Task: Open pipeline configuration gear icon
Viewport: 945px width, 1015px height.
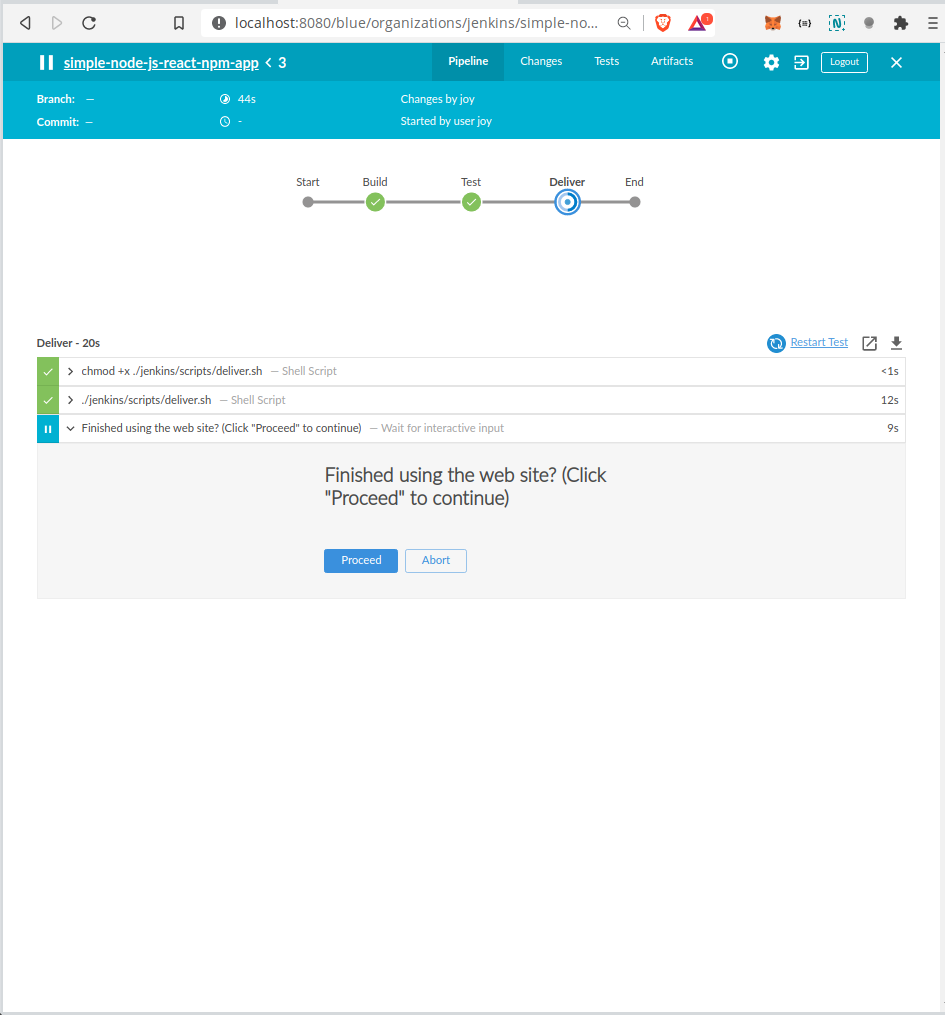Action: point(771,63)
